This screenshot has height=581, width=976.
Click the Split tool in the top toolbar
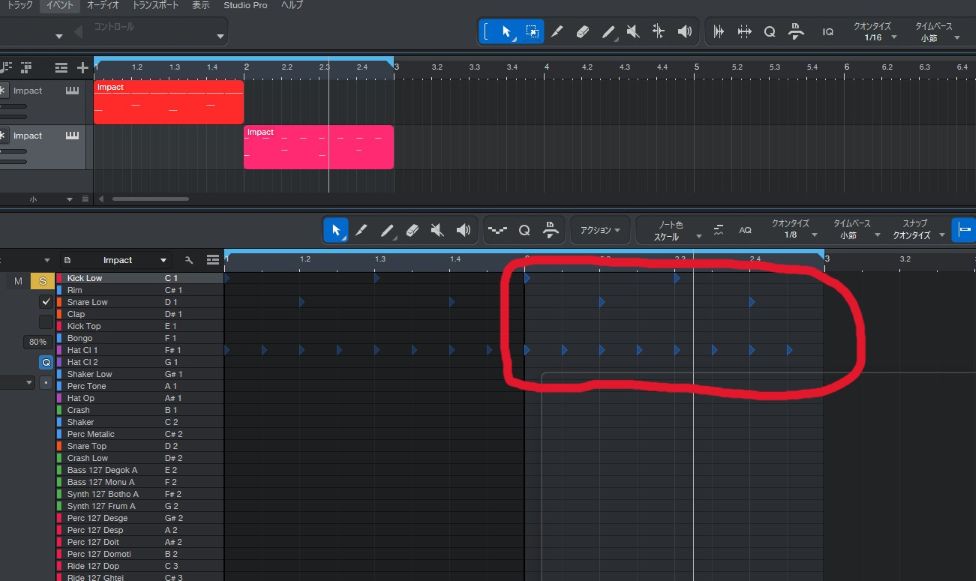658,31
